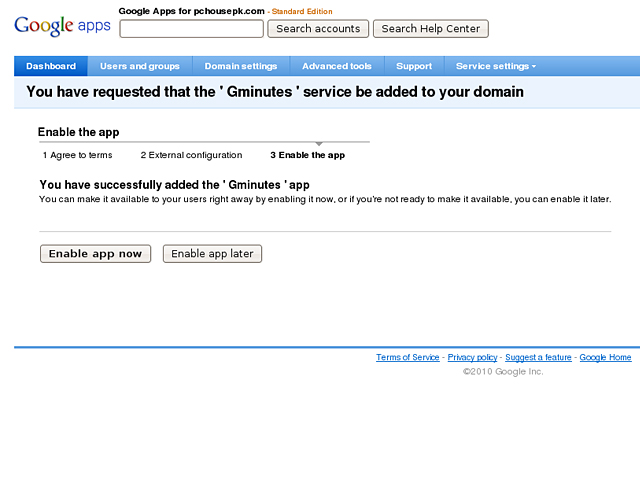This screenshot has width=640, height=480.
Task: Click 'You have successfully added' heading
Action: pos(175,185)
